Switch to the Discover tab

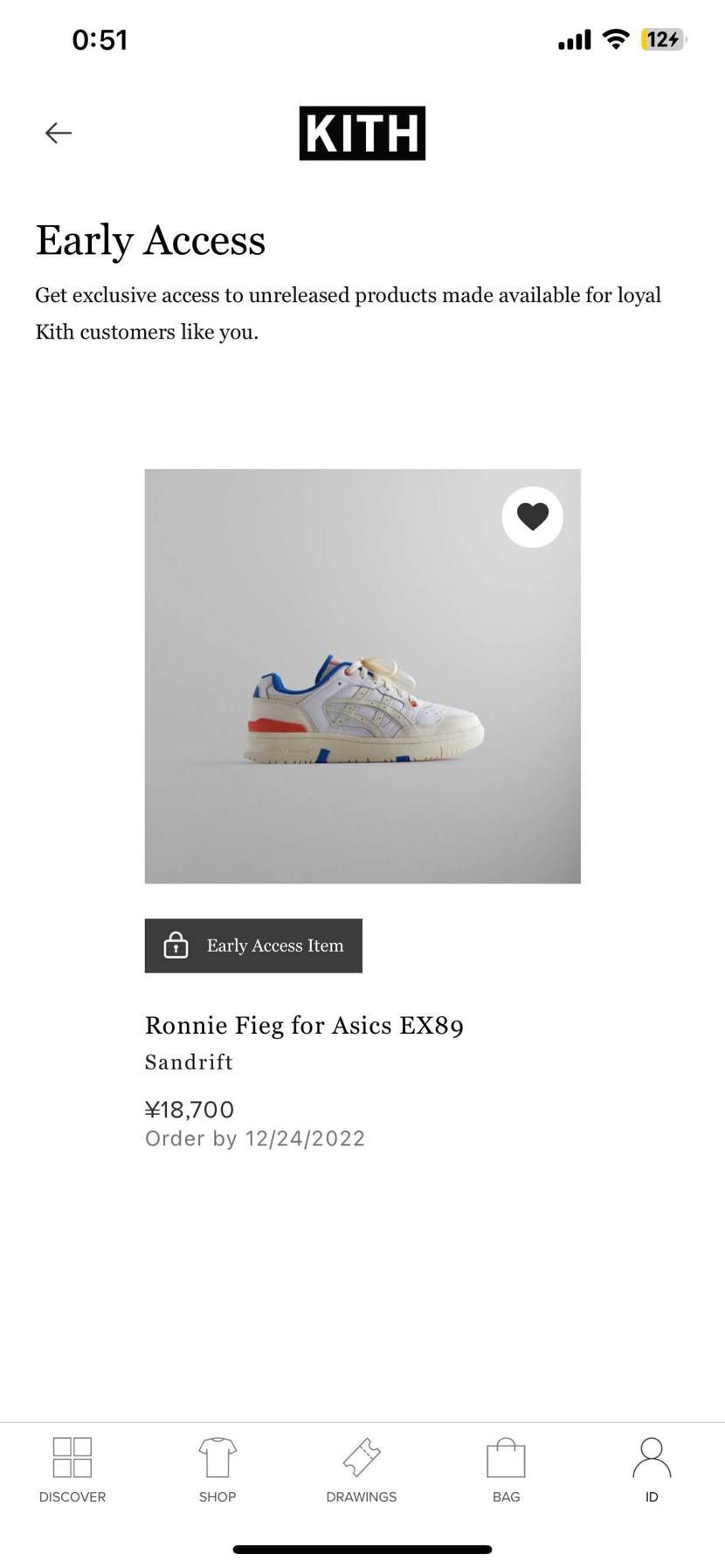[x=72, y=1470]
